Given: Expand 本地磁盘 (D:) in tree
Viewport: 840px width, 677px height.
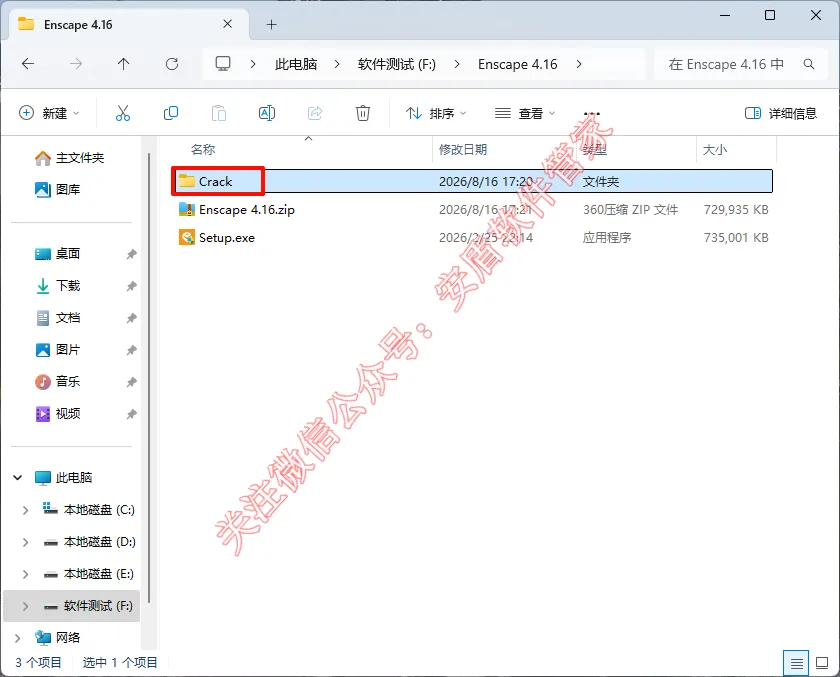Looking at the screenshot, I should tap(25, 542).
